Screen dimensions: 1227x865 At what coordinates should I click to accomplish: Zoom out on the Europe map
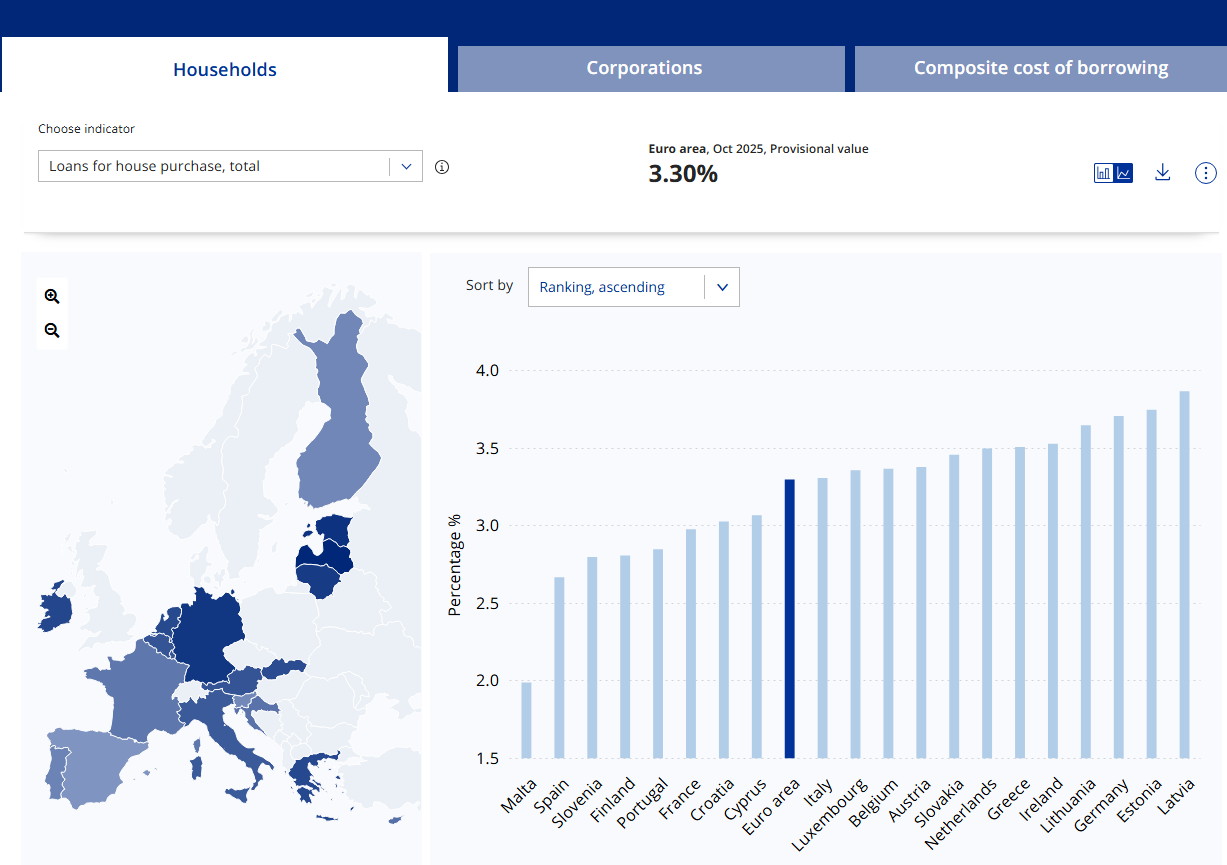tap(52, 331)
